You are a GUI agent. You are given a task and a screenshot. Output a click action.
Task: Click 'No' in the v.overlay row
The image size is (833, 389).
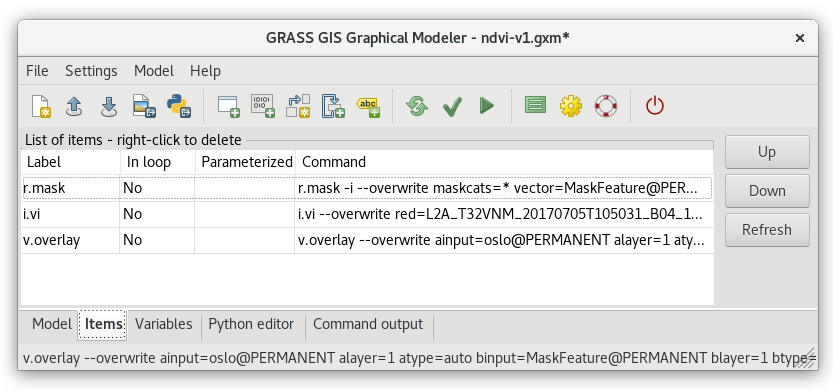coord(133,240)
